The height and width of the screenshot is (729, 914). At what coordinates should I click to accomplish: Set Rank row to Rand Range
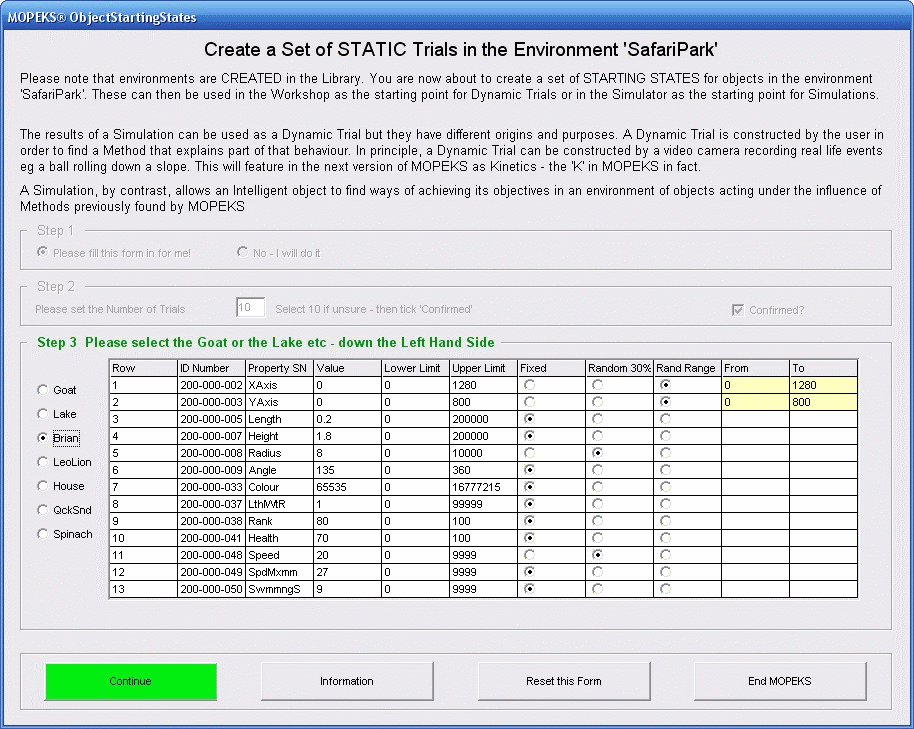click(x=665, y=520)
